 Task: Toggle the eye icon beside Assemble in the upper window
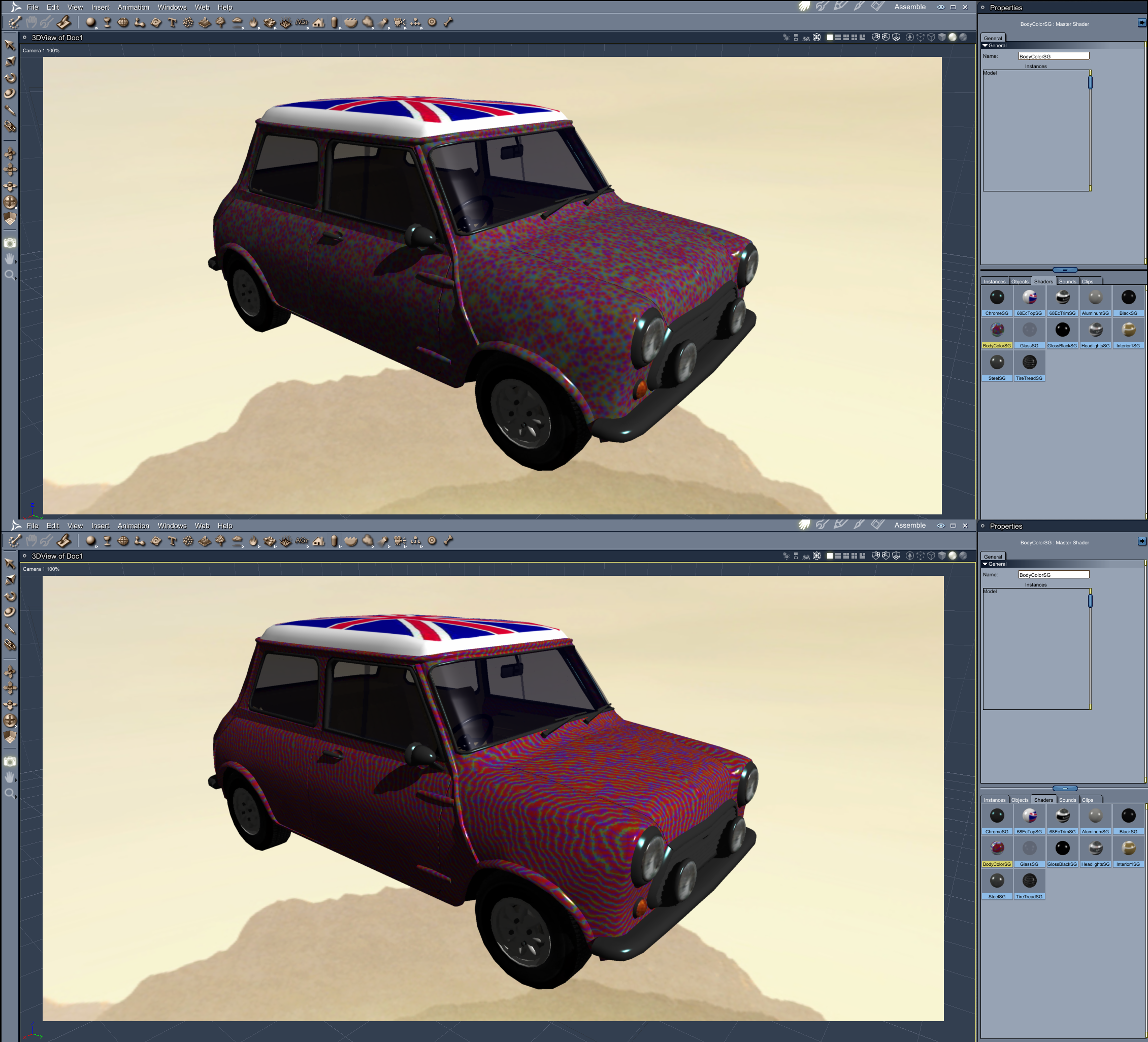pyautogui.click(x=941, y=8)
